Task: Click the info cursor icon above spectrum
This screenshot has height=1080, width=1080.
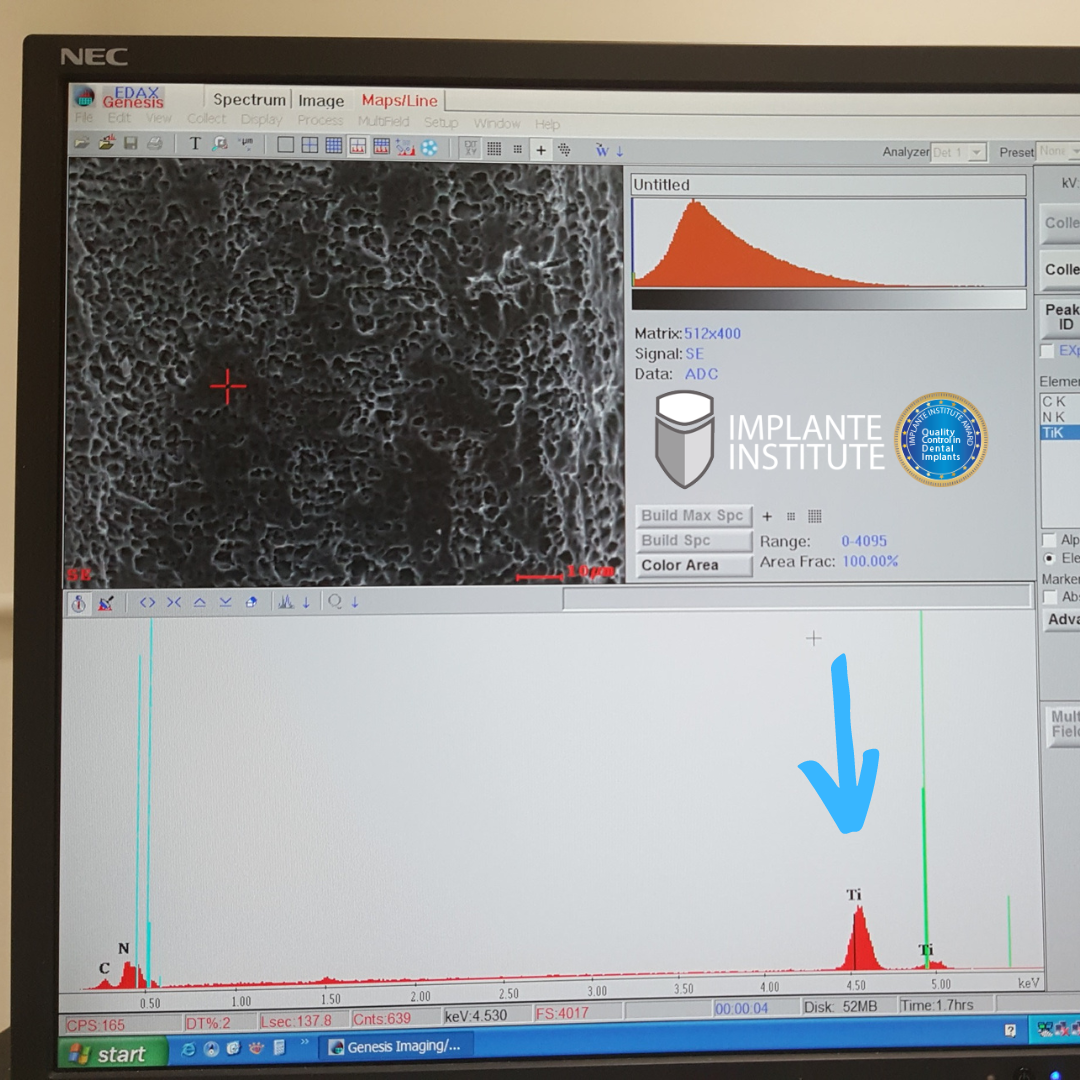Action: (x=80, y=603)
